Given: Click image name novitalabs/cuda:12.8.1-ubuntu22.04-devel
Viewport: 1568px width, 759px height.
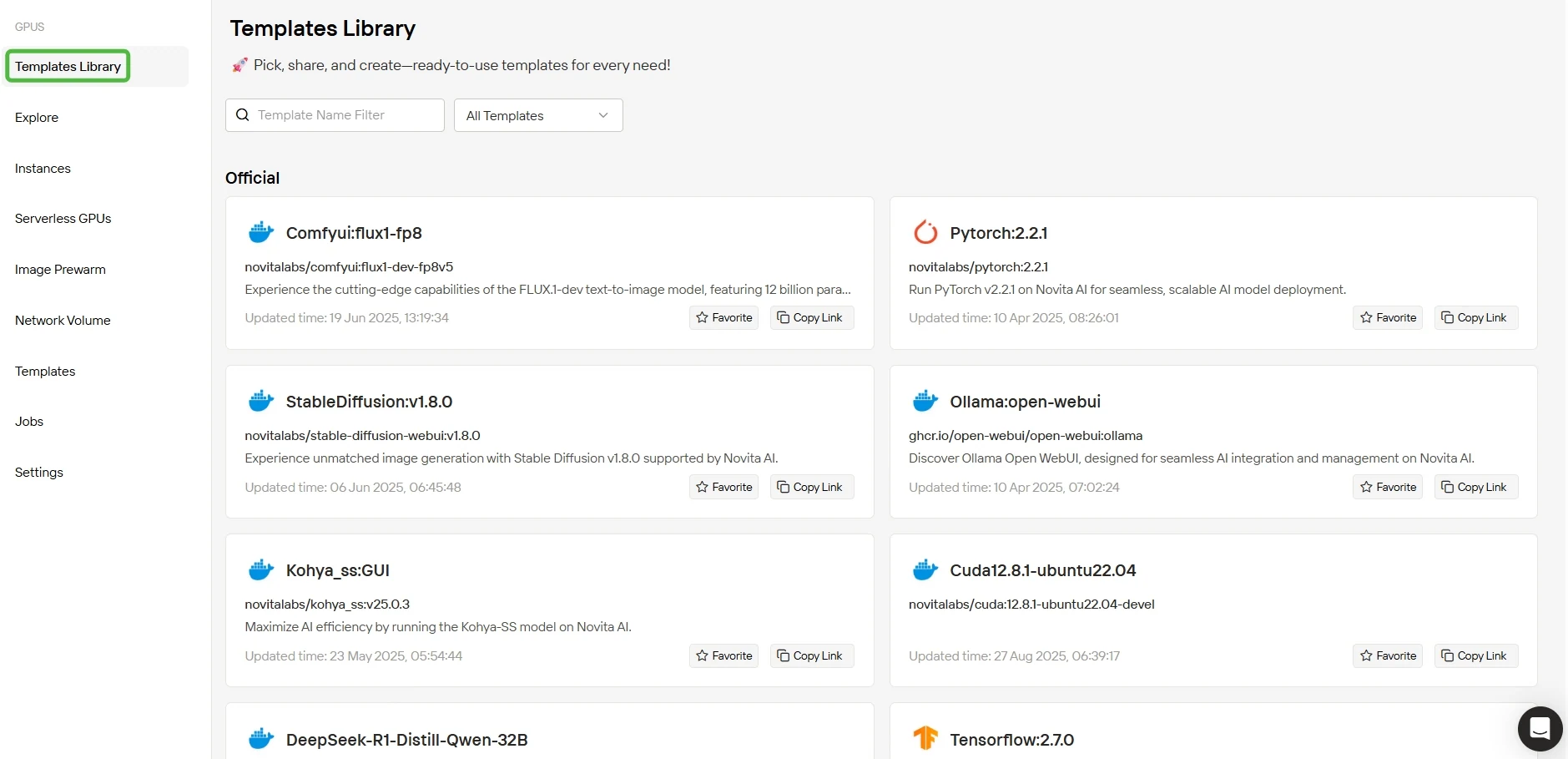Looking at the screenshot, I should (x=1031, y=605).
